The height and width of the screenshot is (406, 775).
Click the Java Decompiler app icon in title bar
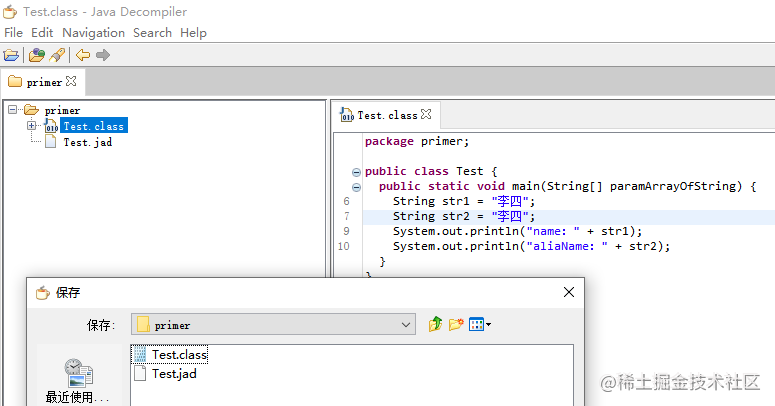coord(10,11)
